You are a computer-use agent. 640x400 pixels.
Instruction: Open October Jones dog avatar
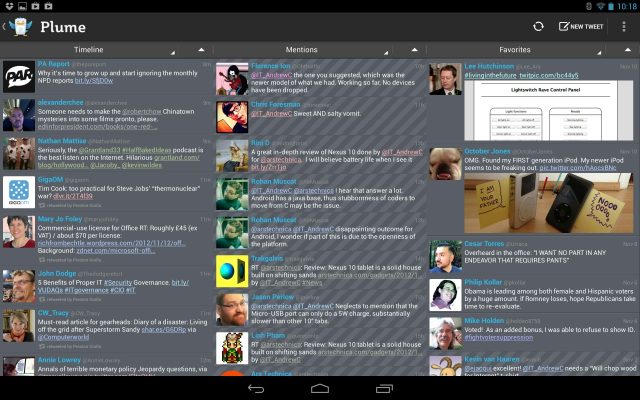point(445,164)
